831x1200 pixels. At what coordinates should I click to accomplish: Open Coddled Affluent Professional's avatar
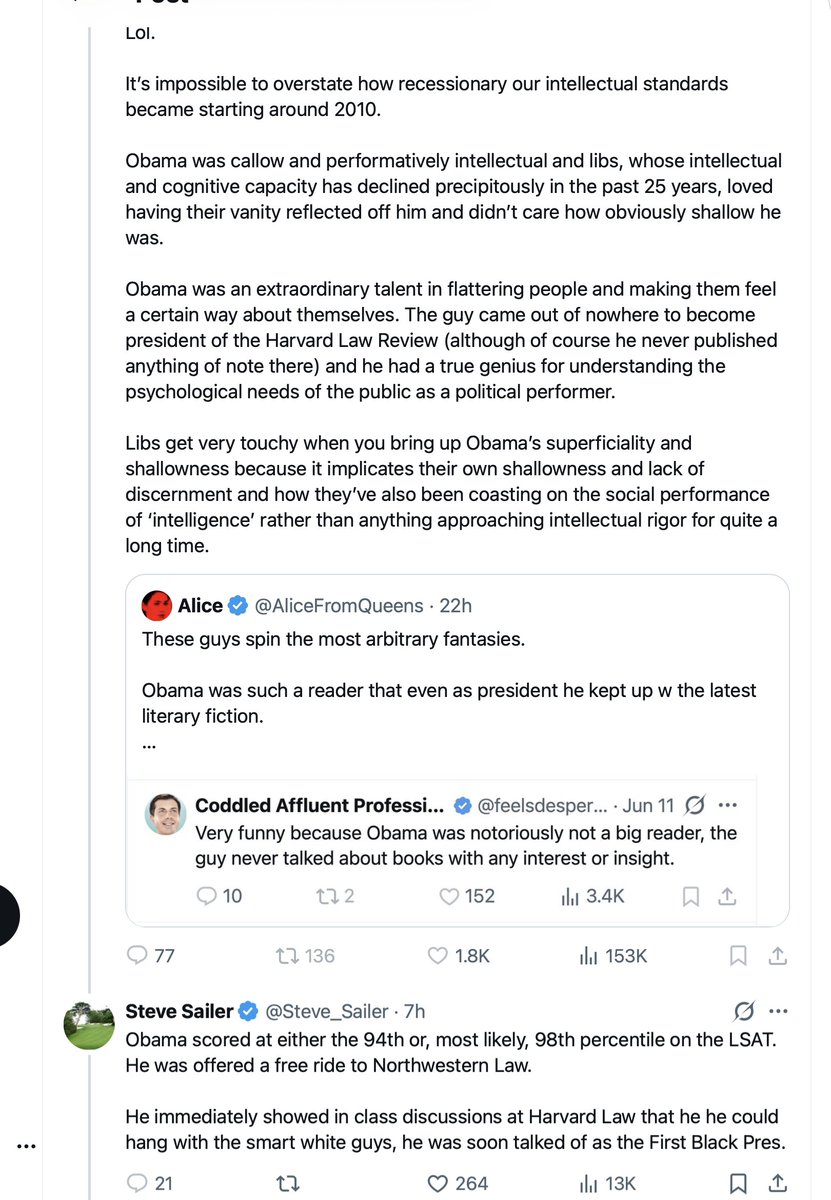(166, 815)
